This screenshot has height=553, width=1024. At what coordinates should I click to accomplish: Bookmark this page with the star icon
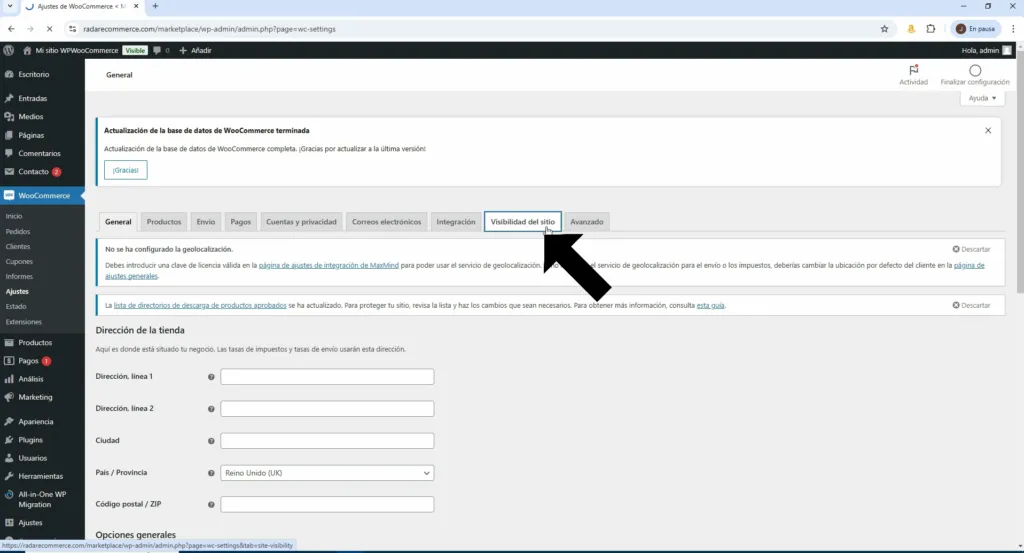point(884,29)
